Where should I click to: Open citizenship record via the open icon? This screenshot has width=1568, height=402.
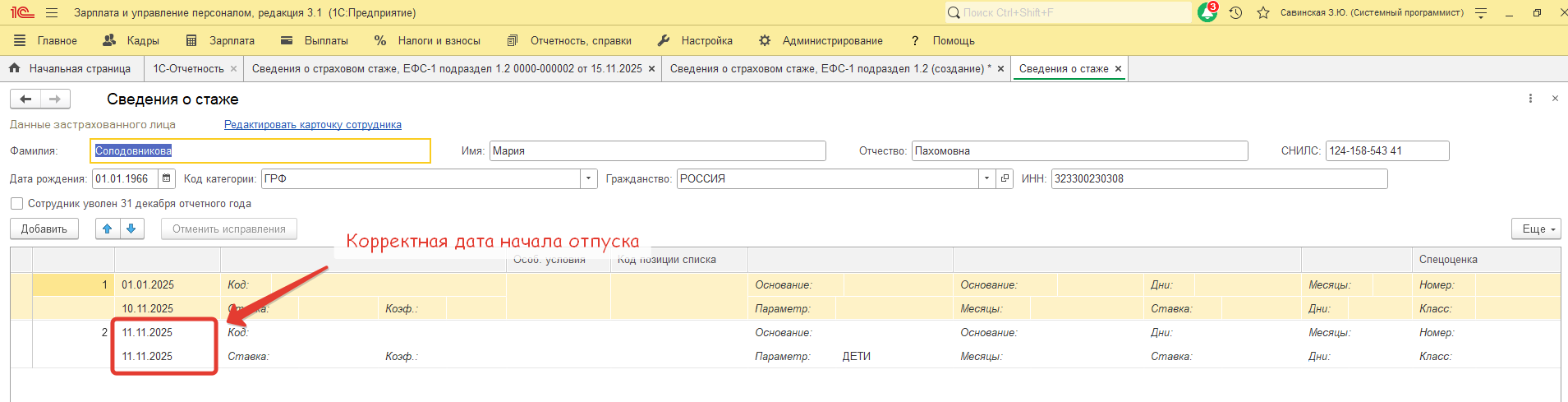click(1005, 178)
